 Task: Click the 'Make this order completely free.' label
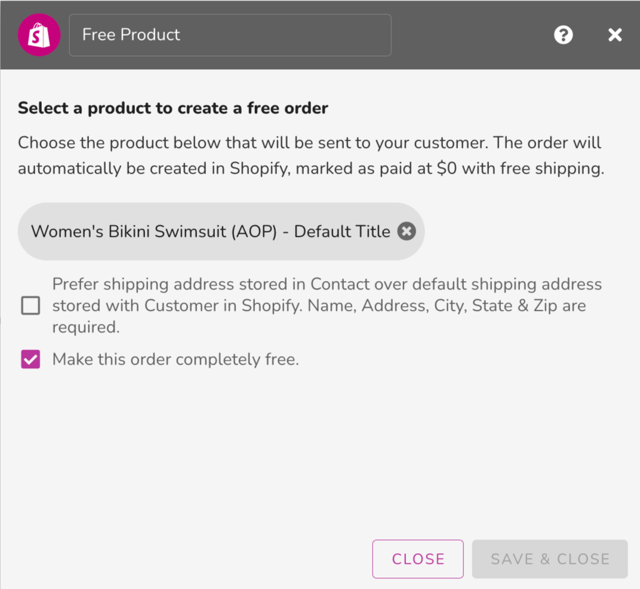pos(176,359)
